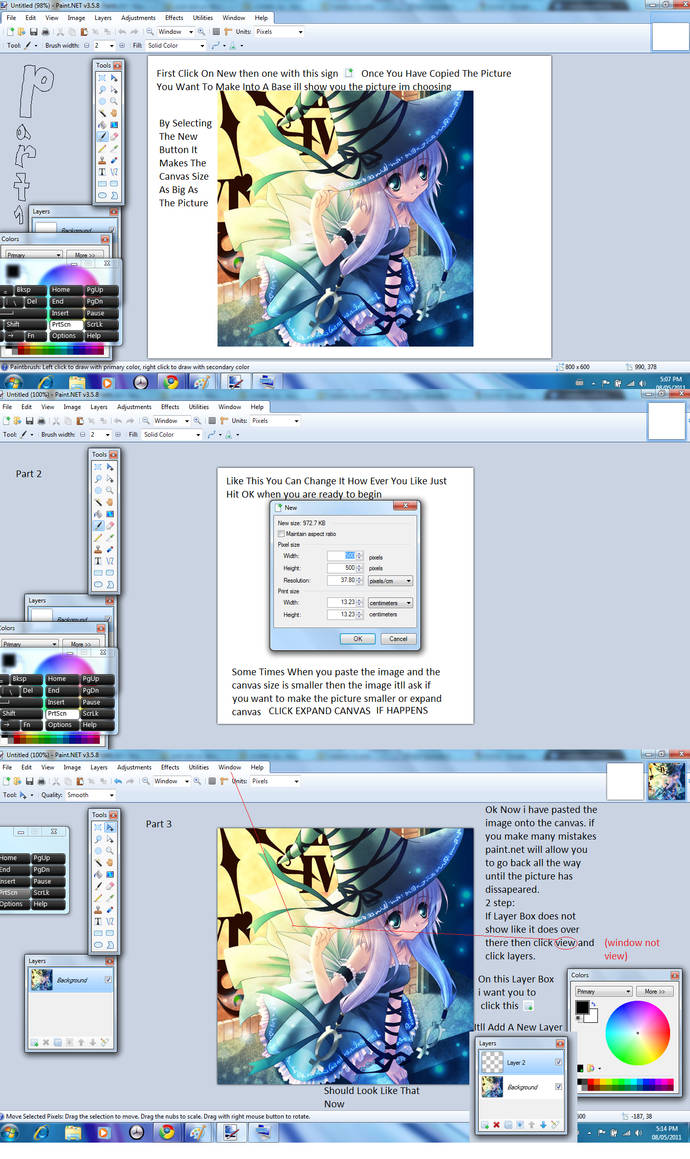The height and width of the screenshot is (1159, 690).
Task: Select Ellipse shape tool in Part 2 window
Action: point(98,585)
